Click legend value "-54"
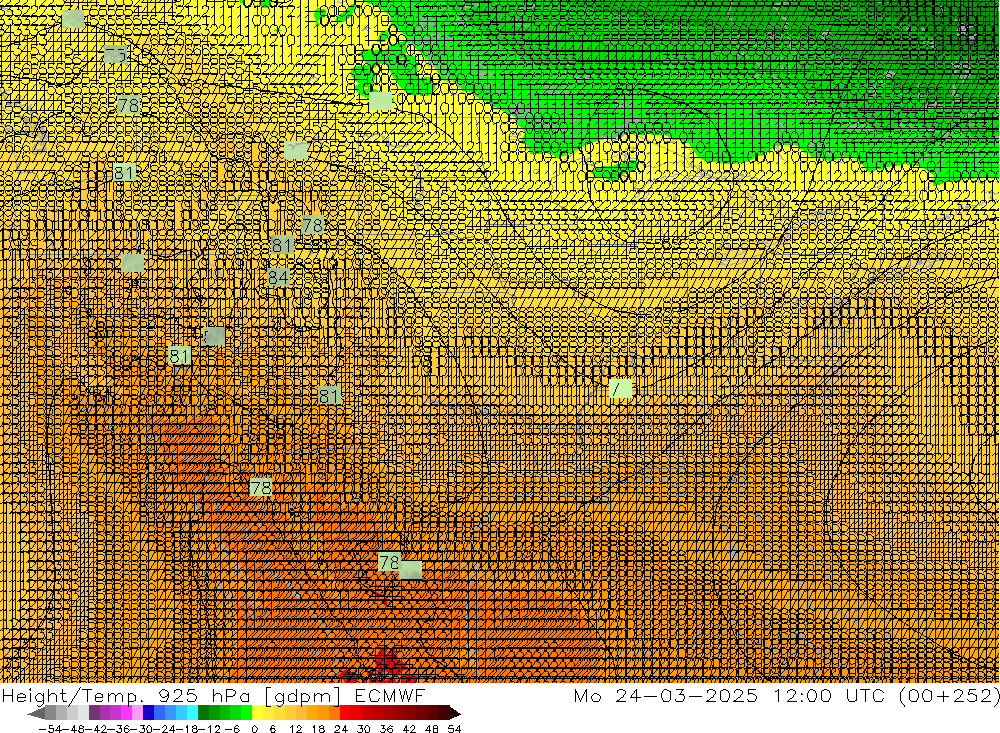This screenshot has height=733, width=1000. [50, 729]
